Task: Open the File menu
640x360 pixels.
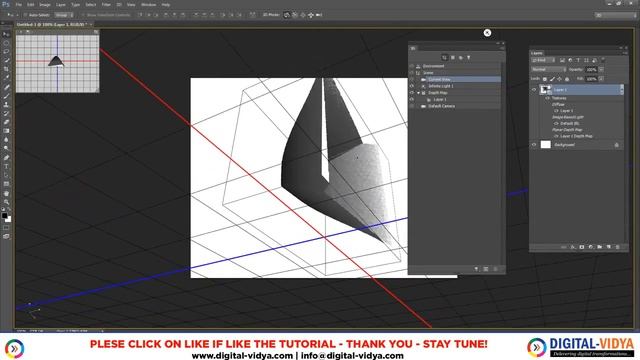Action: click(18, 4)
